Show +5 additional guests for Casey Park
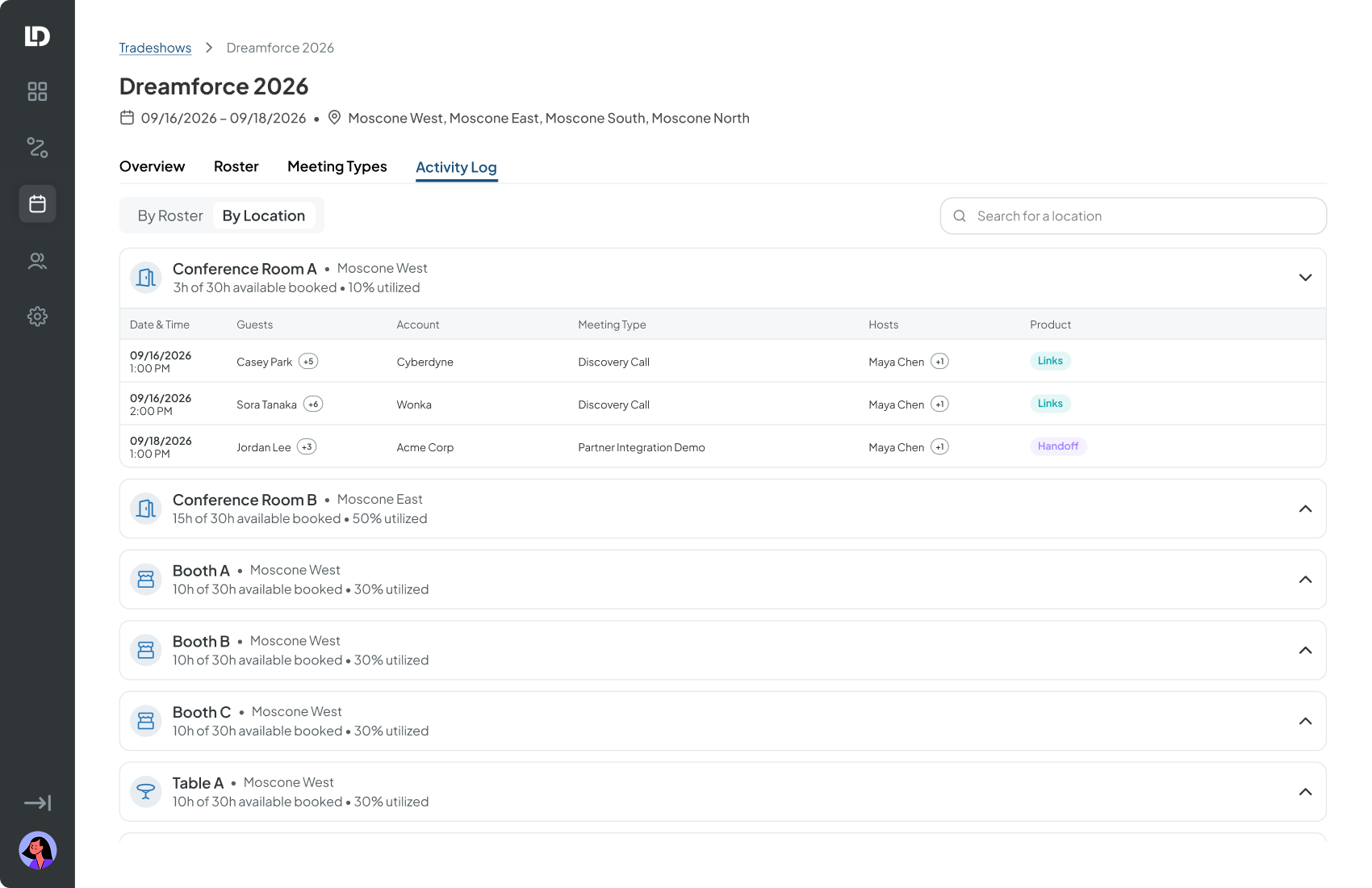Image resolution: width=1372 pixels, height=888 pixels. coord(308,362)
